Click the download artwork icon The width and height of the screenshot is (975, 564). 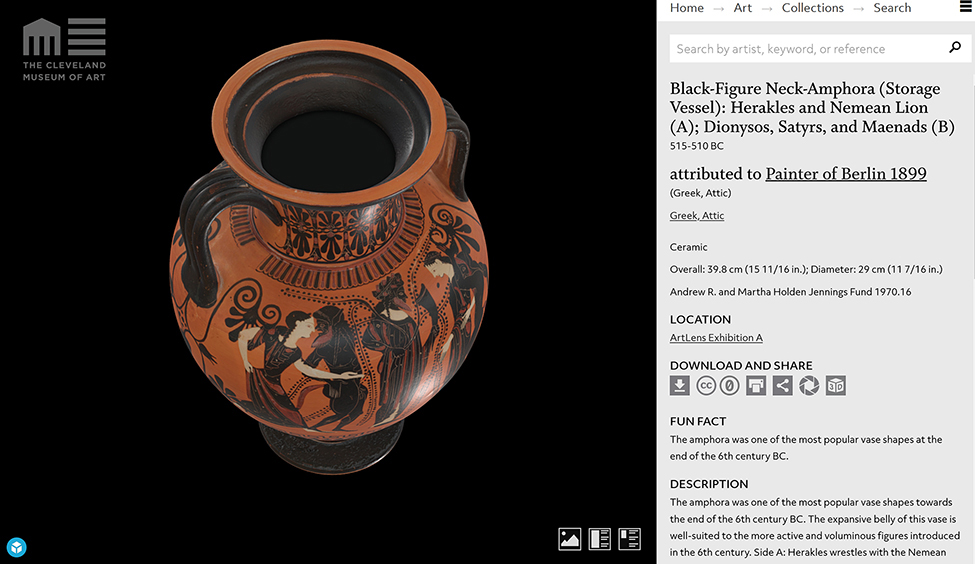[680, 386]
